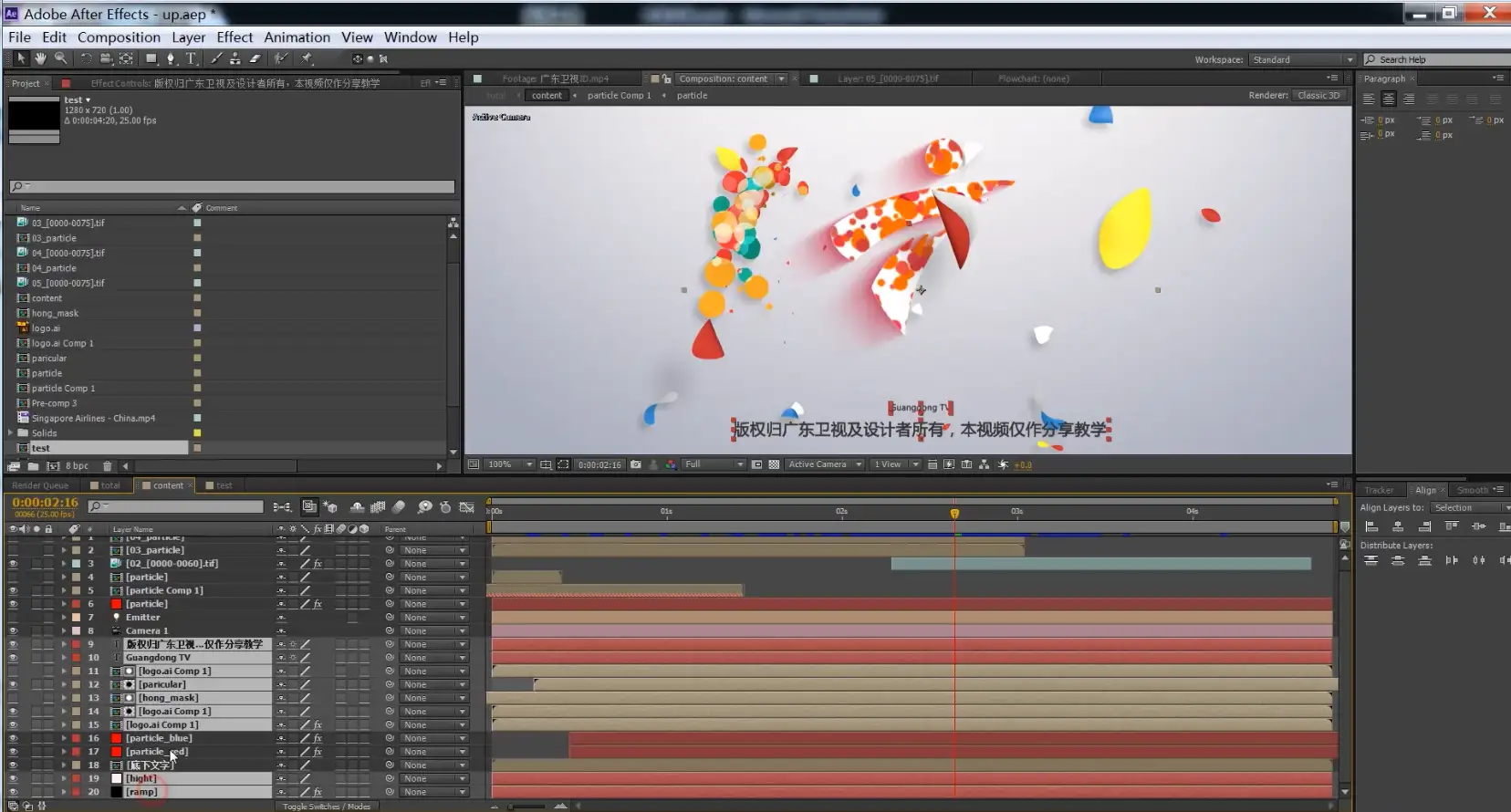The width and height of the screenshot is (1511, 812).
Task: Open the Active Camera view dropdown
Action: [825, 464]
